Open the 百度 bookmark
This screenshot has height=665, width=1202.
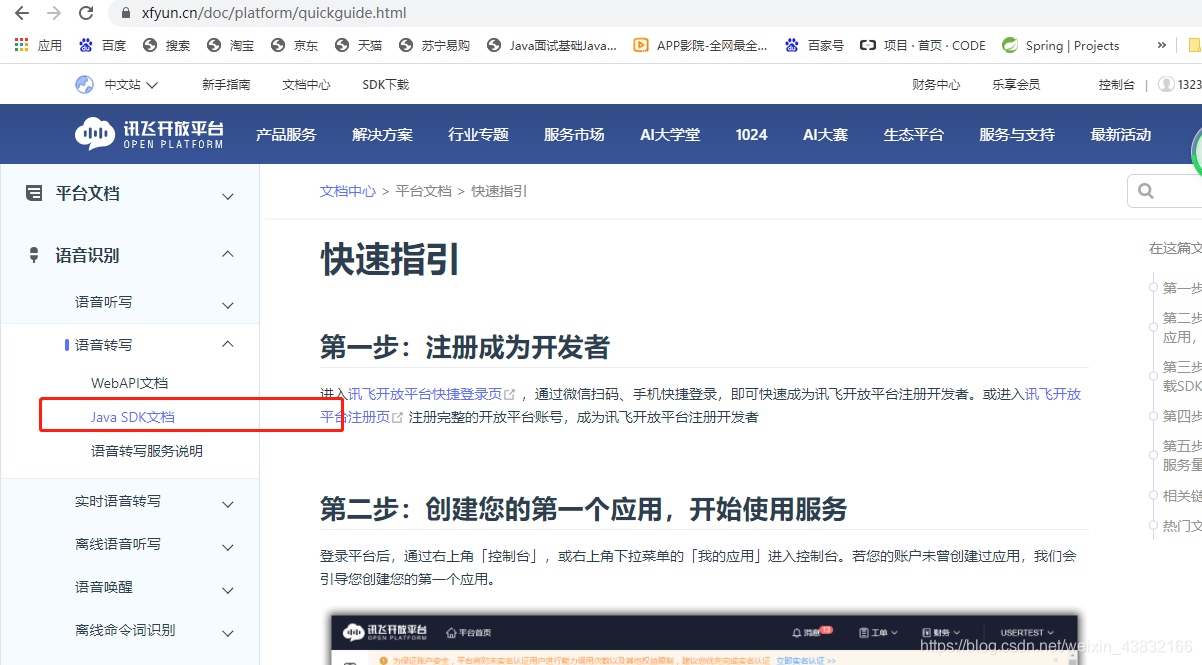pyautogui.click(x=103, y=45)
